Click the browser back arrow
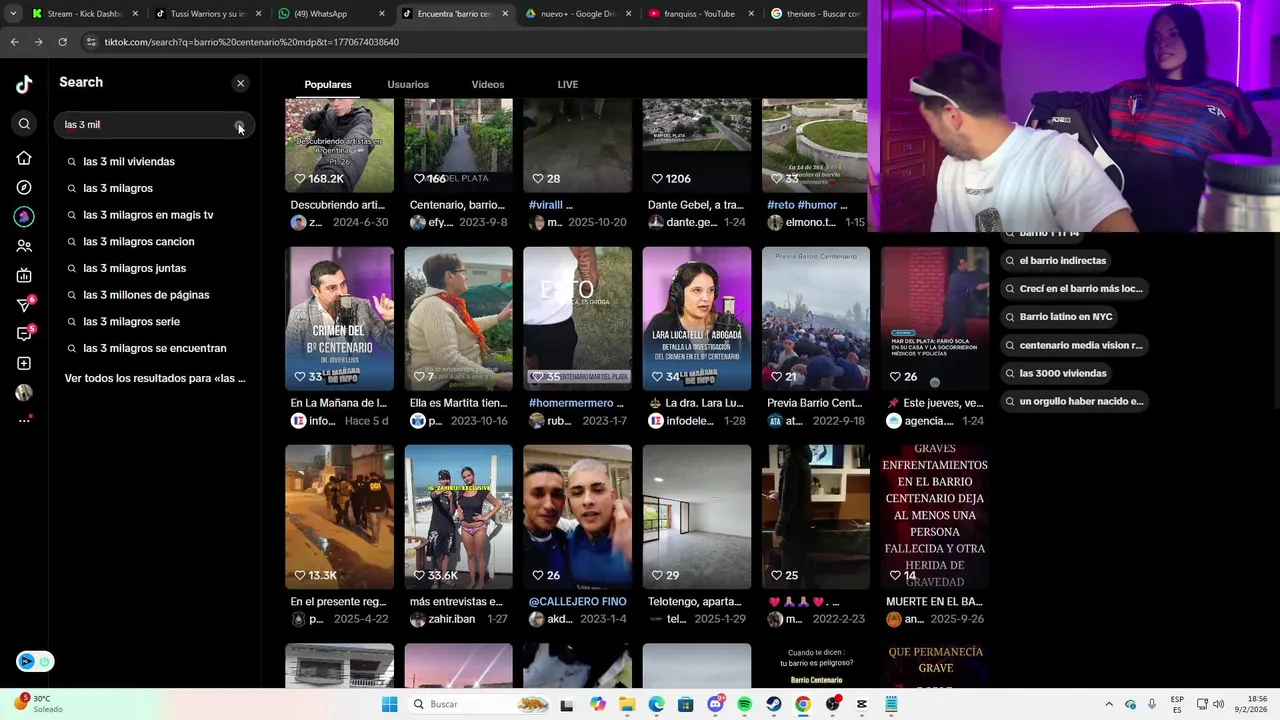Screen dimensions: 1280x720 pyautogui.click(x=15, y=42)
